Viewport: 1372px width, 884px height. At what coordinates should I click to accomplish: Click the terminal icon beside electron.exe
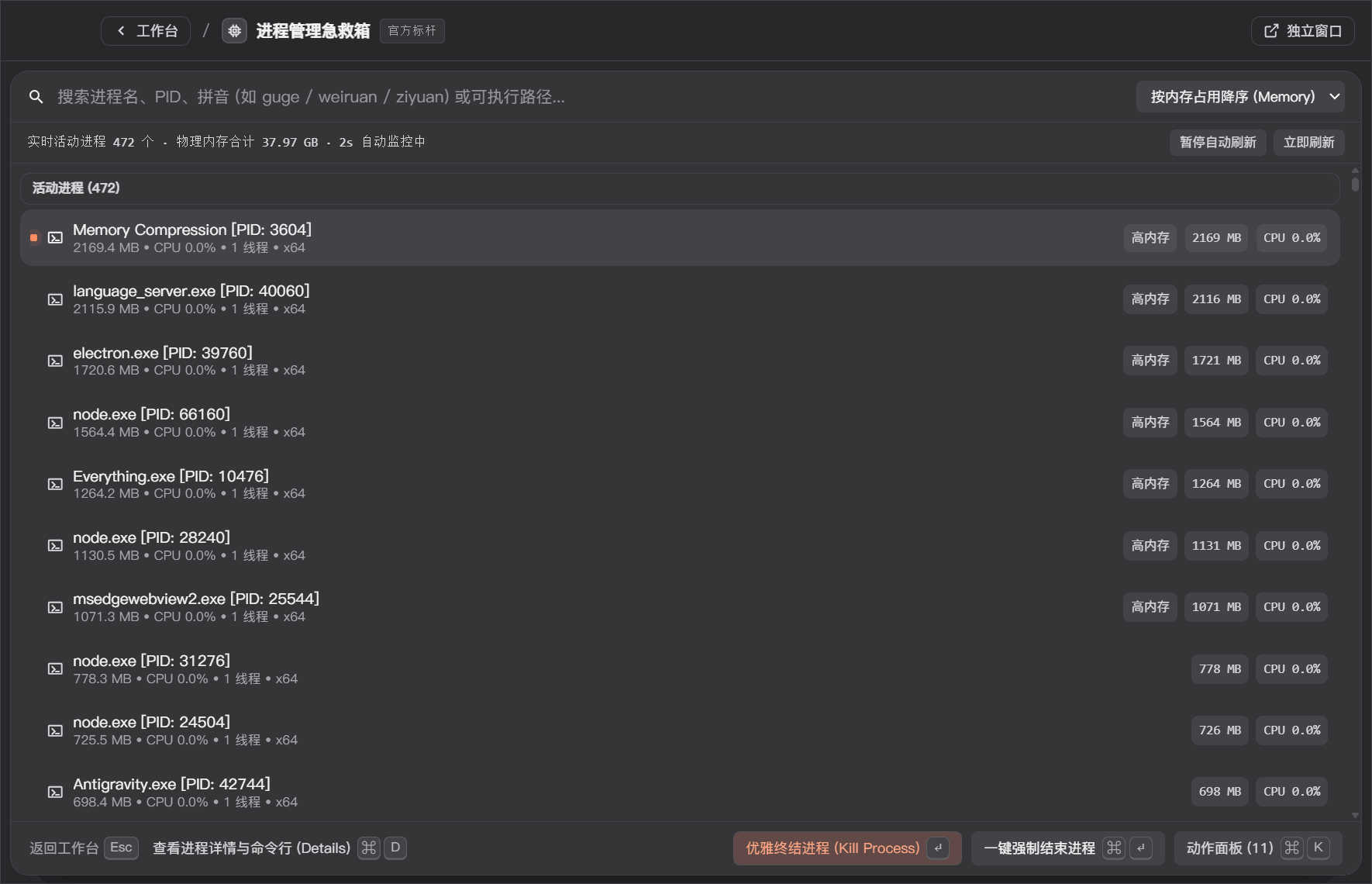55,361
